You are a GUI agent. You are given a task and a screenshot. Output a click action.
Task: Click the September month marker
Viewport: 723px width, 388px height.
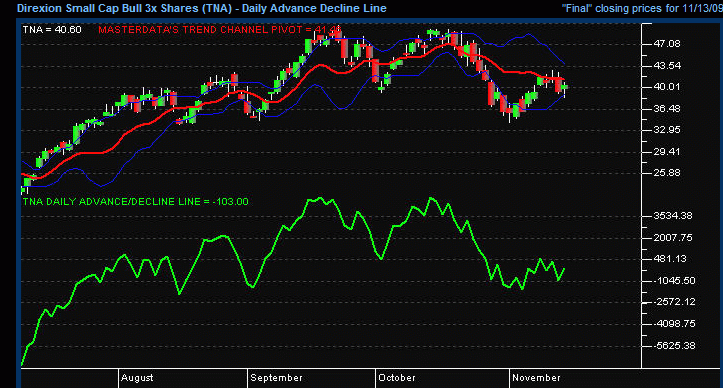(276, 378)
